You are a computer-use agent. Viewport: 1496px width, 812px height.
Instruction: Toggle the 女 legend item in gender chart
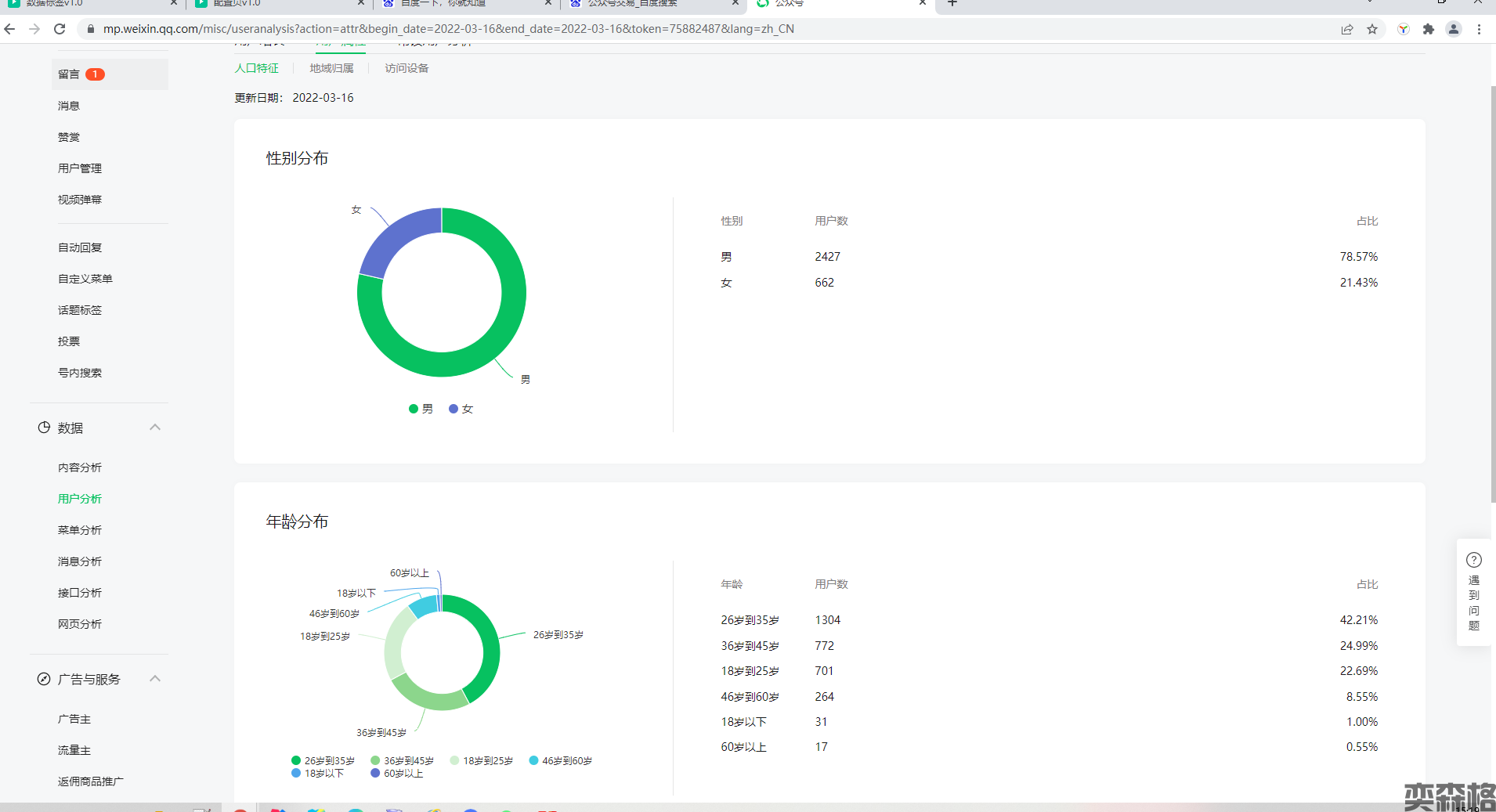click(461, 409)
